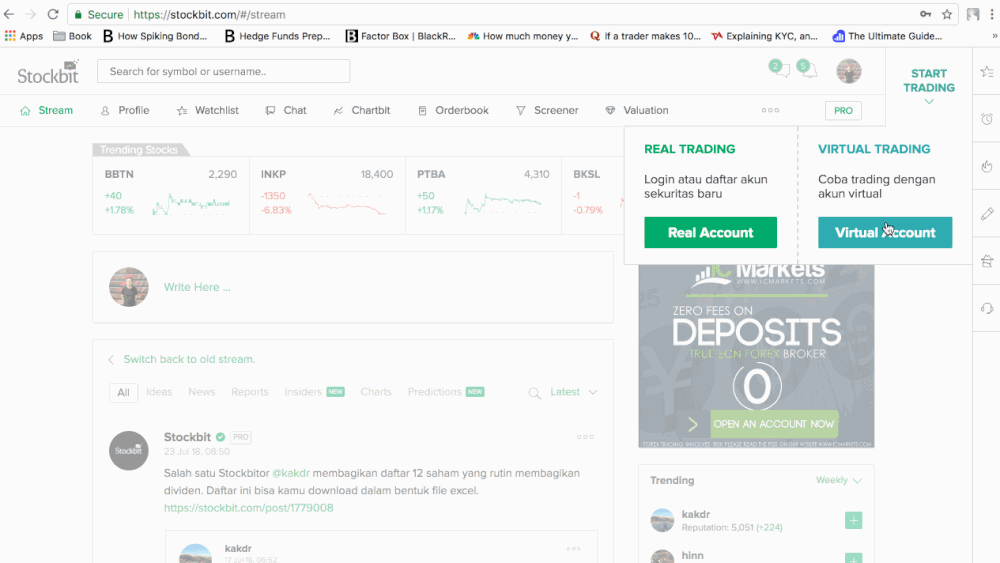Open more navigation dots beside Valuation
This screenshot has width=1000, height=563.
click(x=770, y=110)
